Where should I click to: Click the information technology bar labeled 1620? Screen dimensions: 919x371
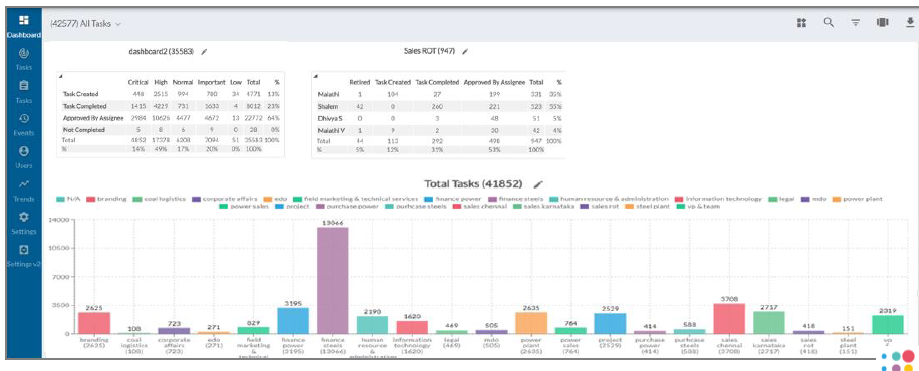pos(412,327)
